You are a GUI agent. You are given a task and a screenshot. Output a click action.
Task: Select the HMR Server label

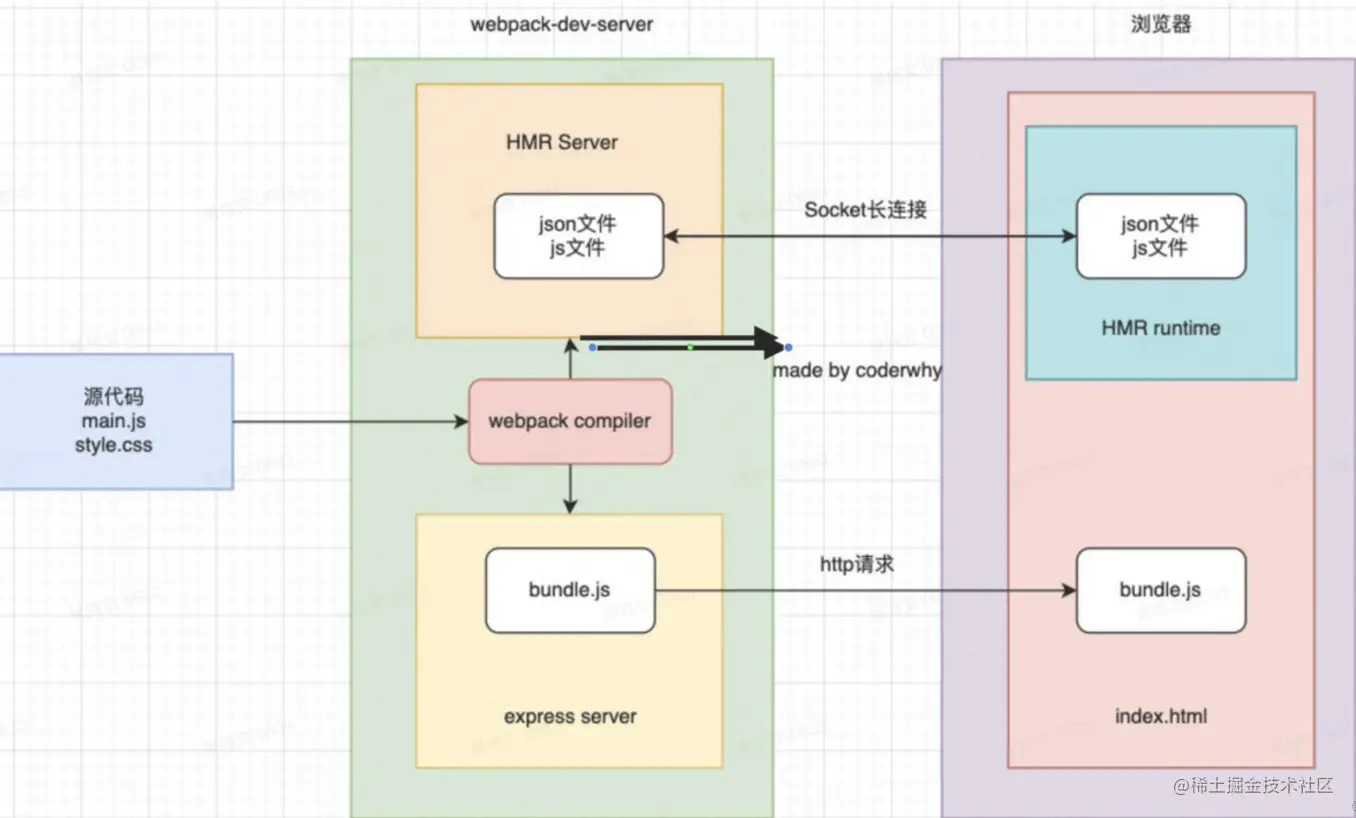point(562,142)
